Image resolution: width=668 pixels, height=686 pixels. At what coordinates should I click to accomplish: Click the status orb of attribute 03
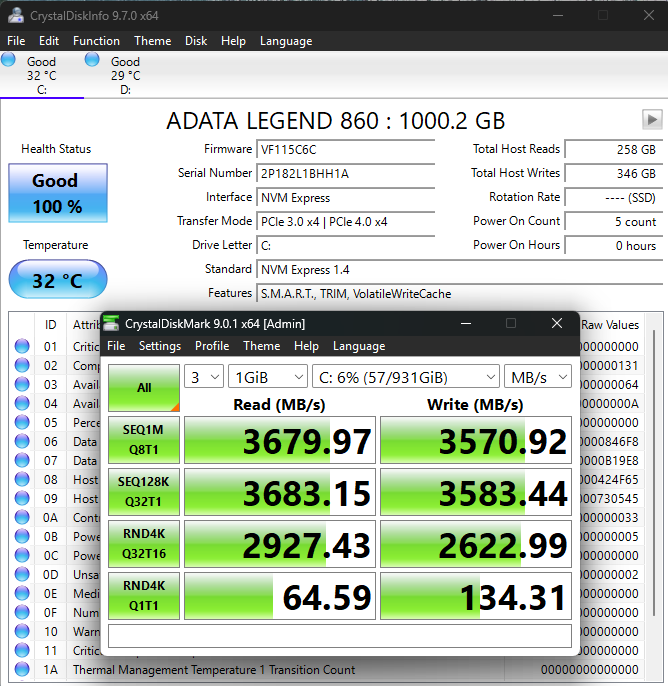pyautogui.click(x=22, y=384)
